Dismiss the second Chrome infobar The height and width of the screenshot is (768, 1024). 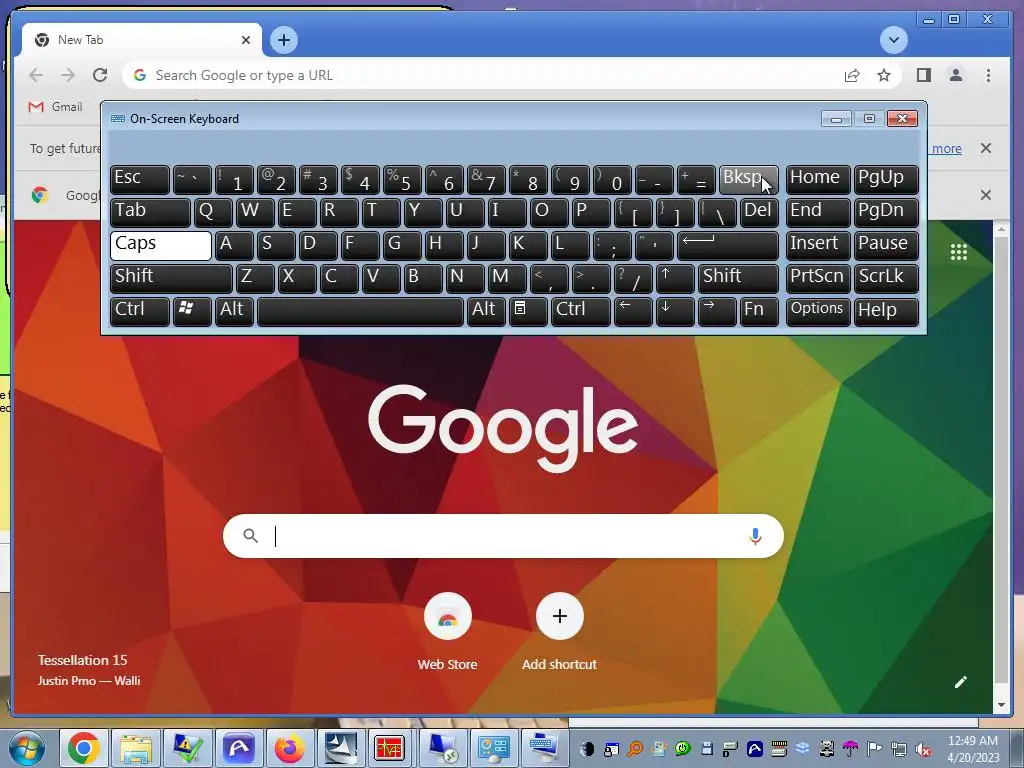point(985,195)
